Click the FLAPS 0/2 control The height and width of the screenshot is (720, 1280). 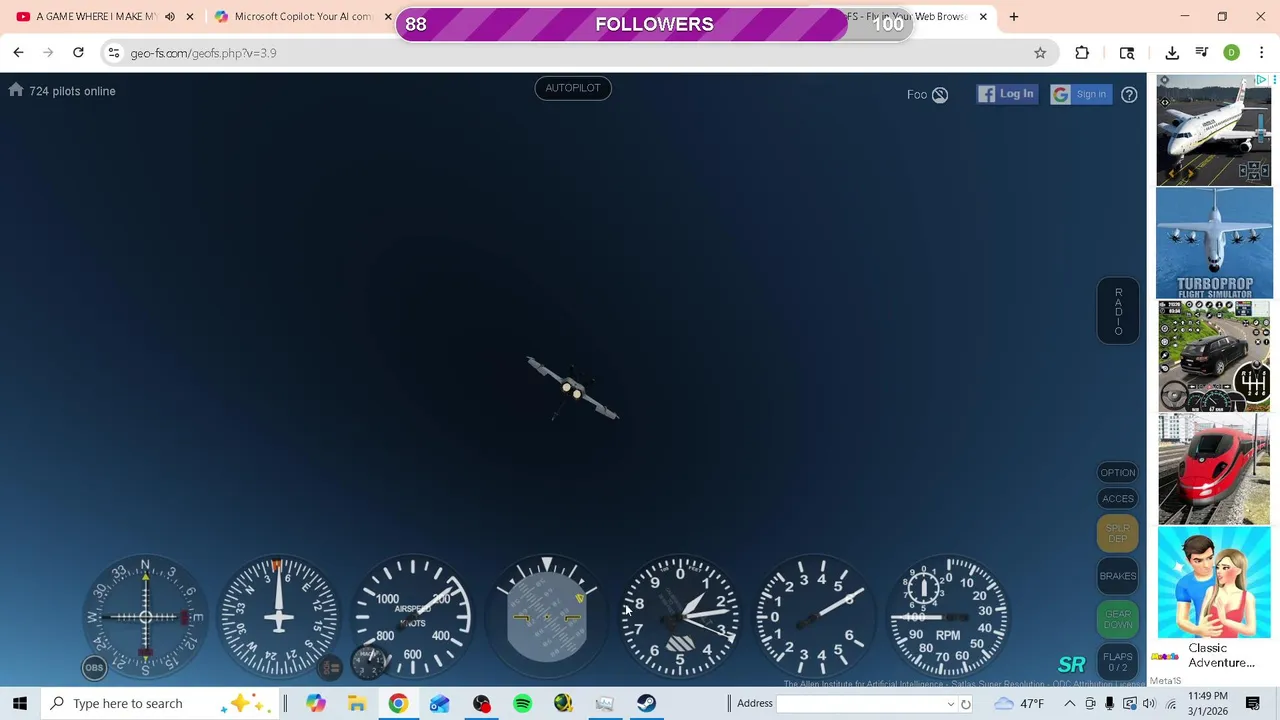coord(1118,662)
